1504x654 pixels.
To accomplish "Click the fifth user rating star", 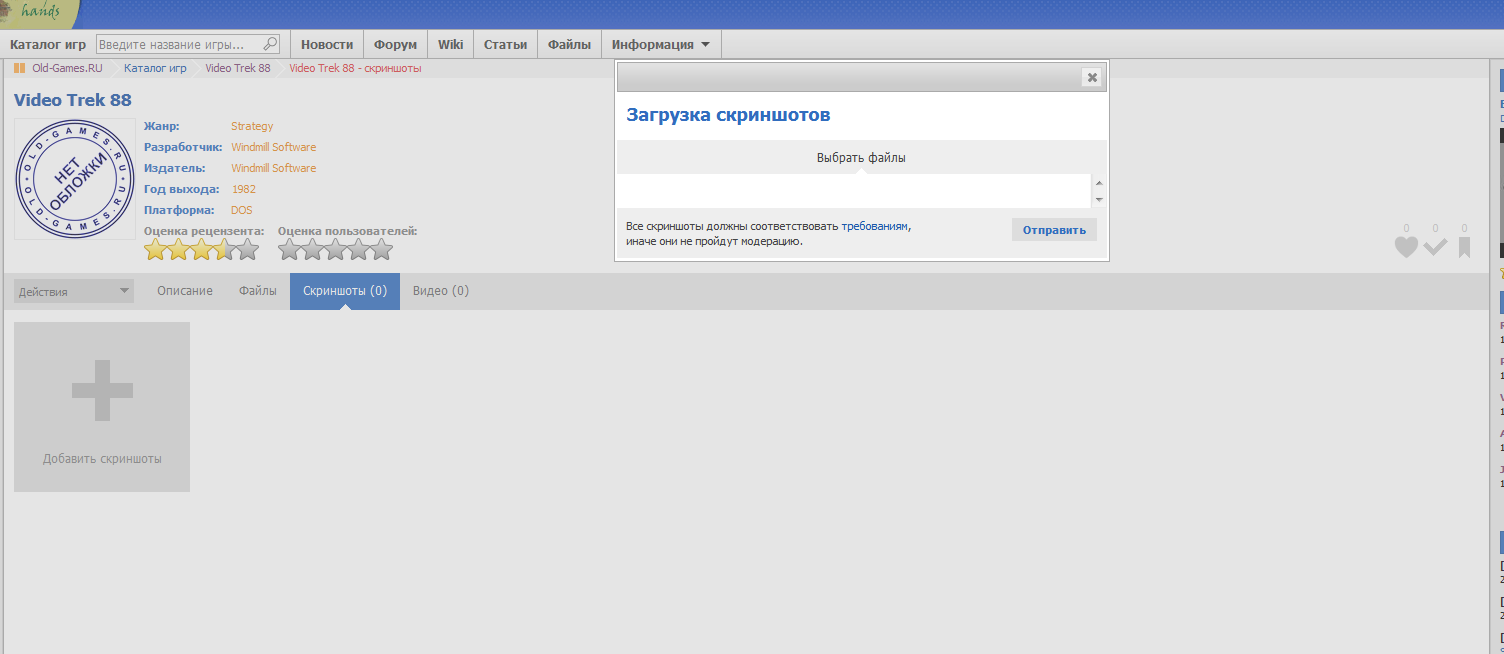I will 381,250.
